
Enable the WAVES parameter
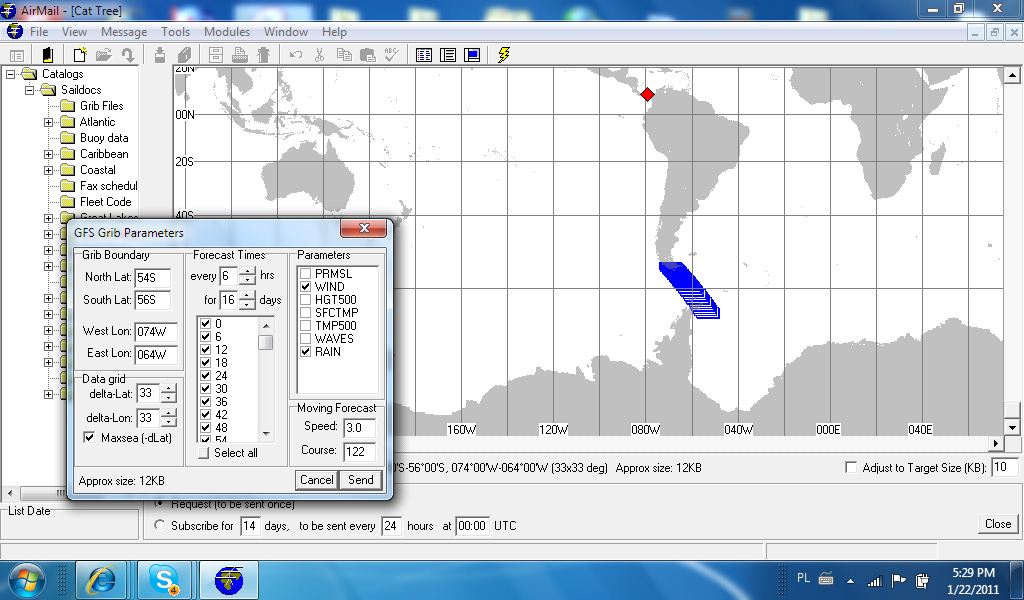click(x=305, y=339)
